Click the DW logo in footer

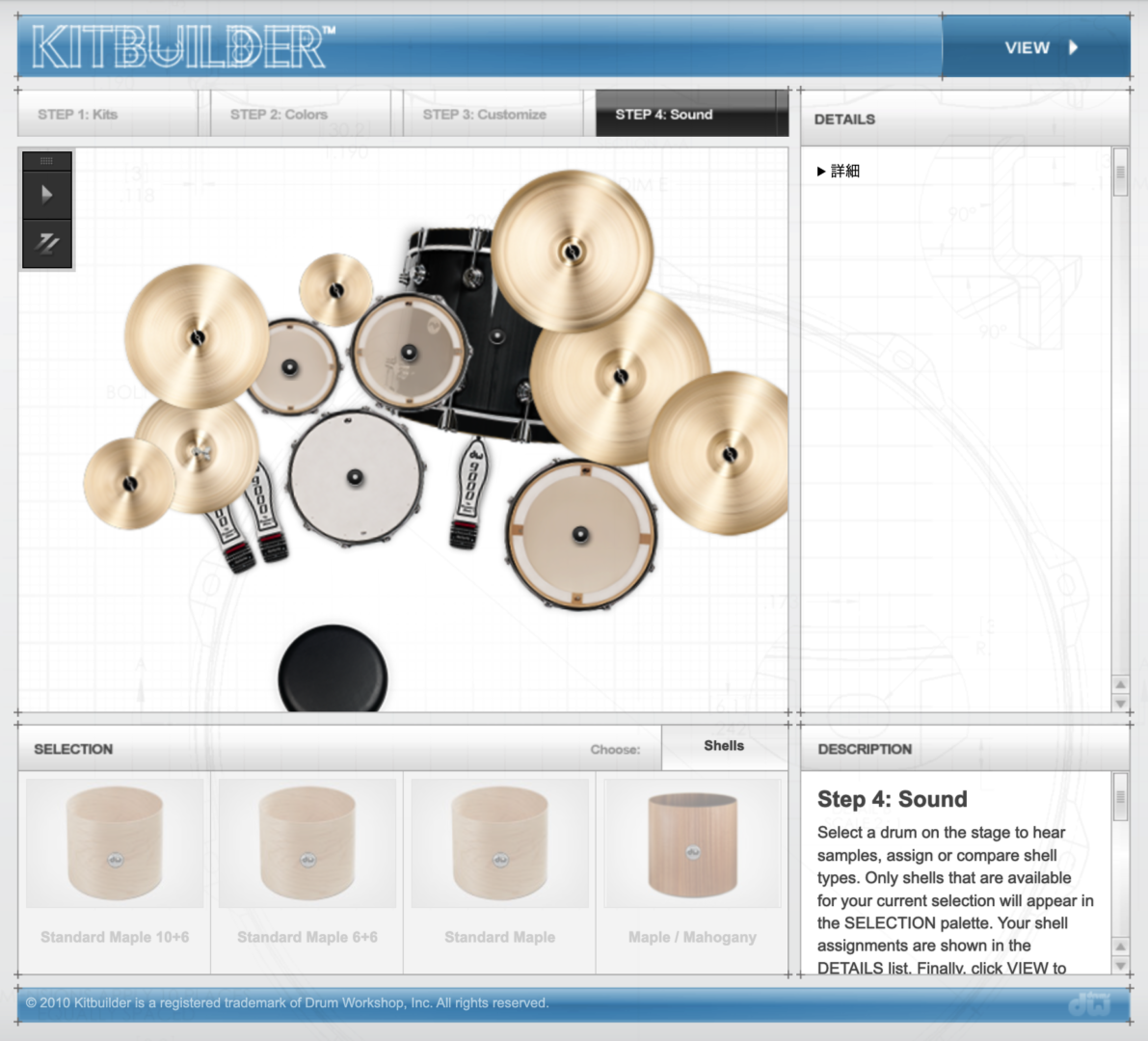point(1089,1003)
